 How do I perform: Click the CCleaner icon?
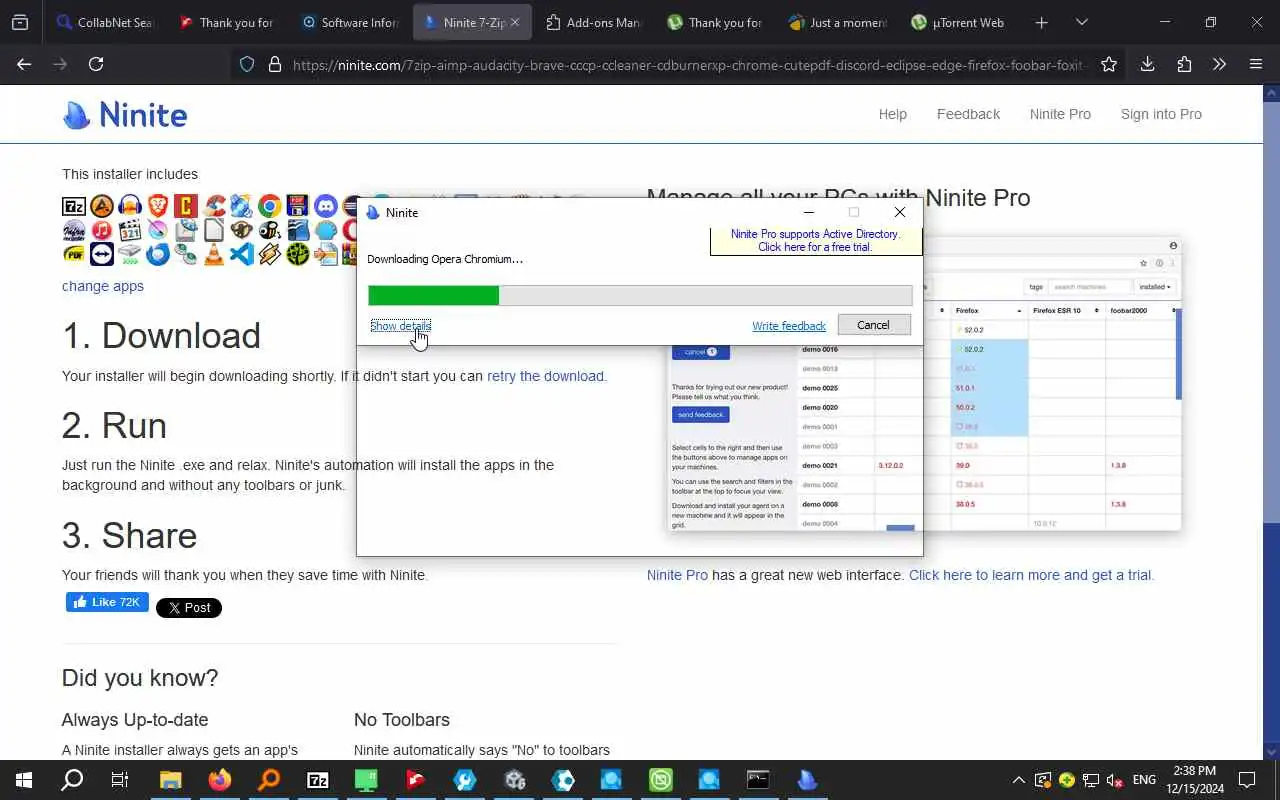tap(214, 207)
